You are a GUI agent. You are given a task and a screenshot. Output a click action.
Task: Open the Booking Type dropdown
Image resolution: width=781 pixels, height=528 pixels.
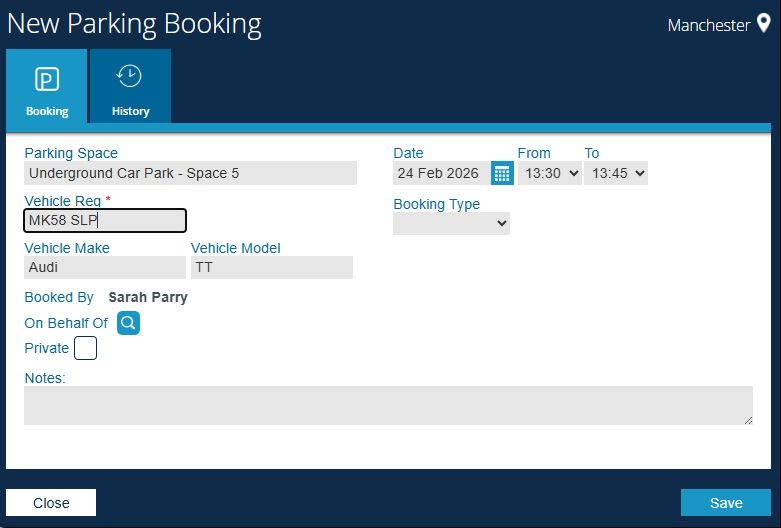[451, 224]
